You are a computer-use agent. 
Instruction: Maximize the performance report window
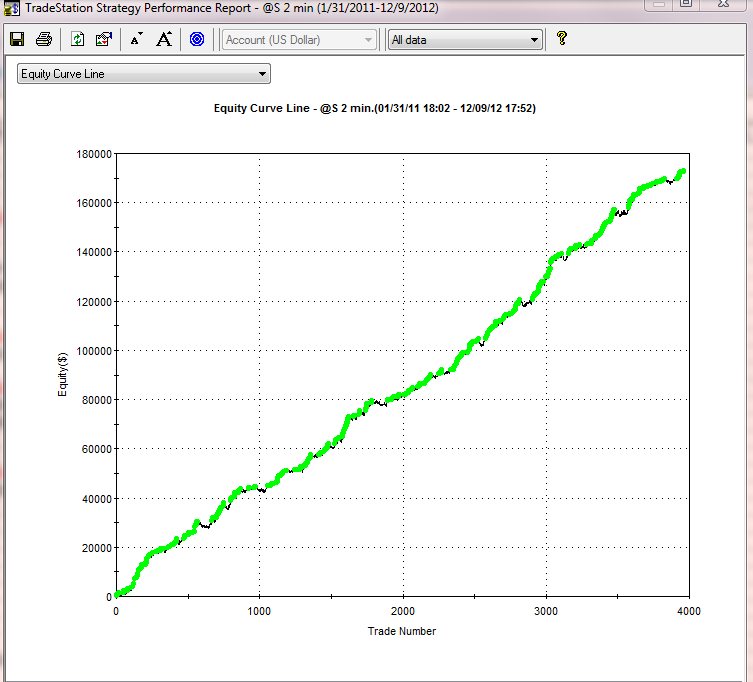point(685,5)
